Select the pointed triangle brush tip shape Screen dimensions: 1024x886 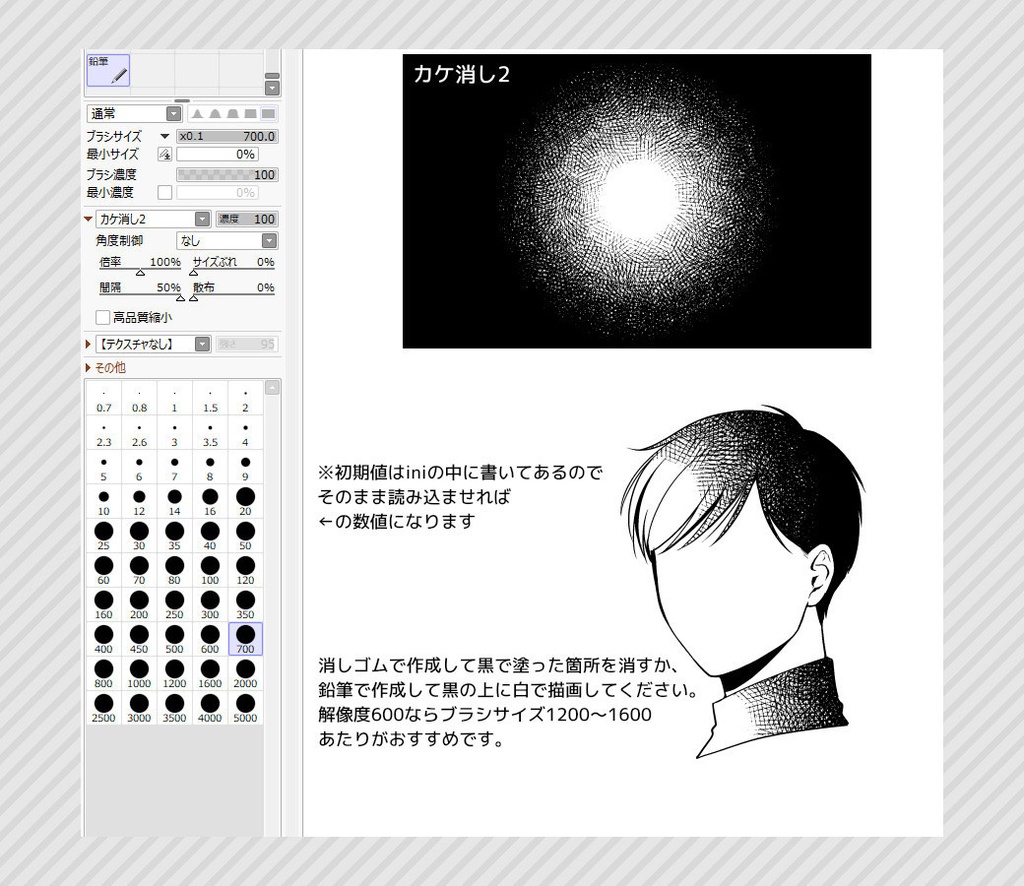pos(197,114)
